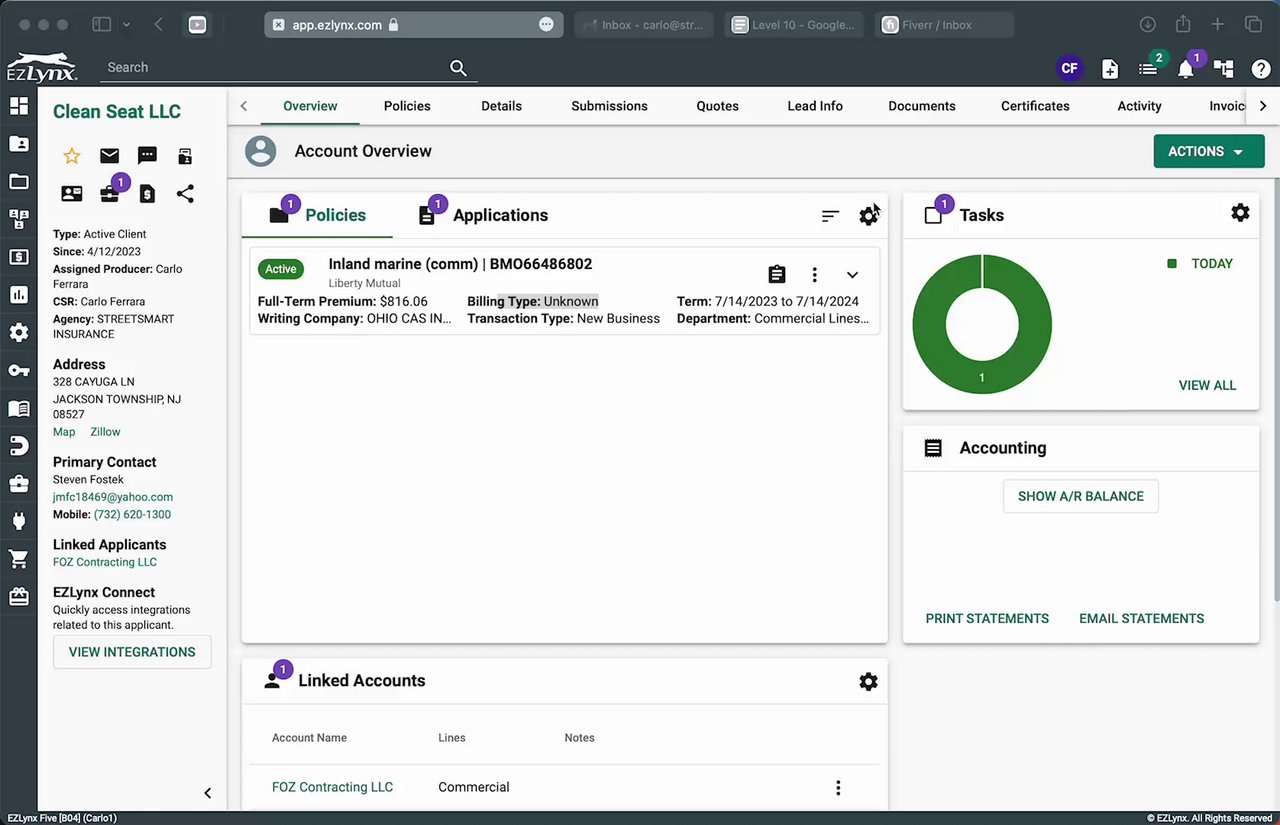Click the power plug icon in left sidebar
Viewport: 1280px width, 825px height.
point(19,521)
